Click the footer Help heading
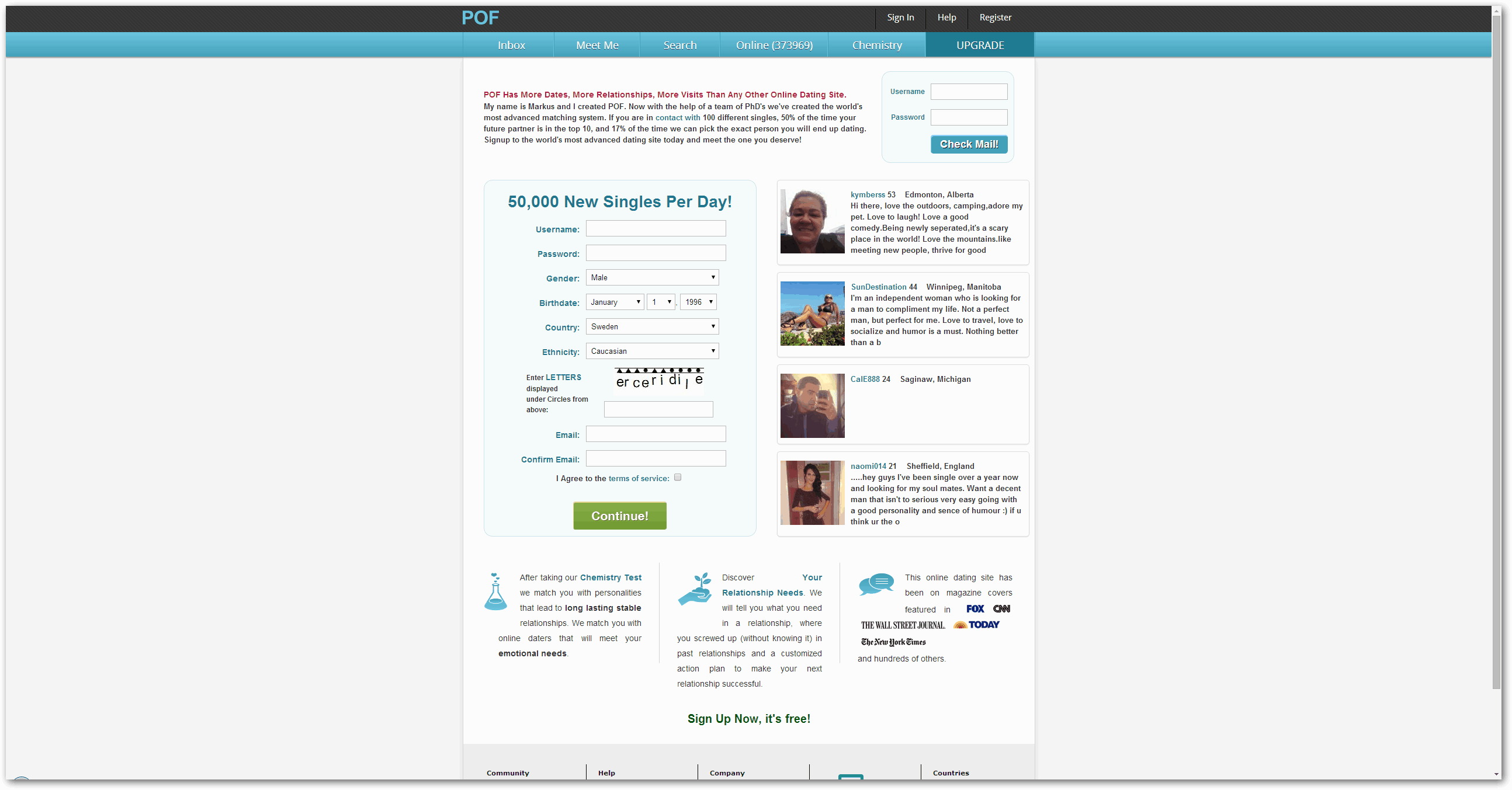Viewport: 1512px width, 790px height. click(x=606, y=774)
